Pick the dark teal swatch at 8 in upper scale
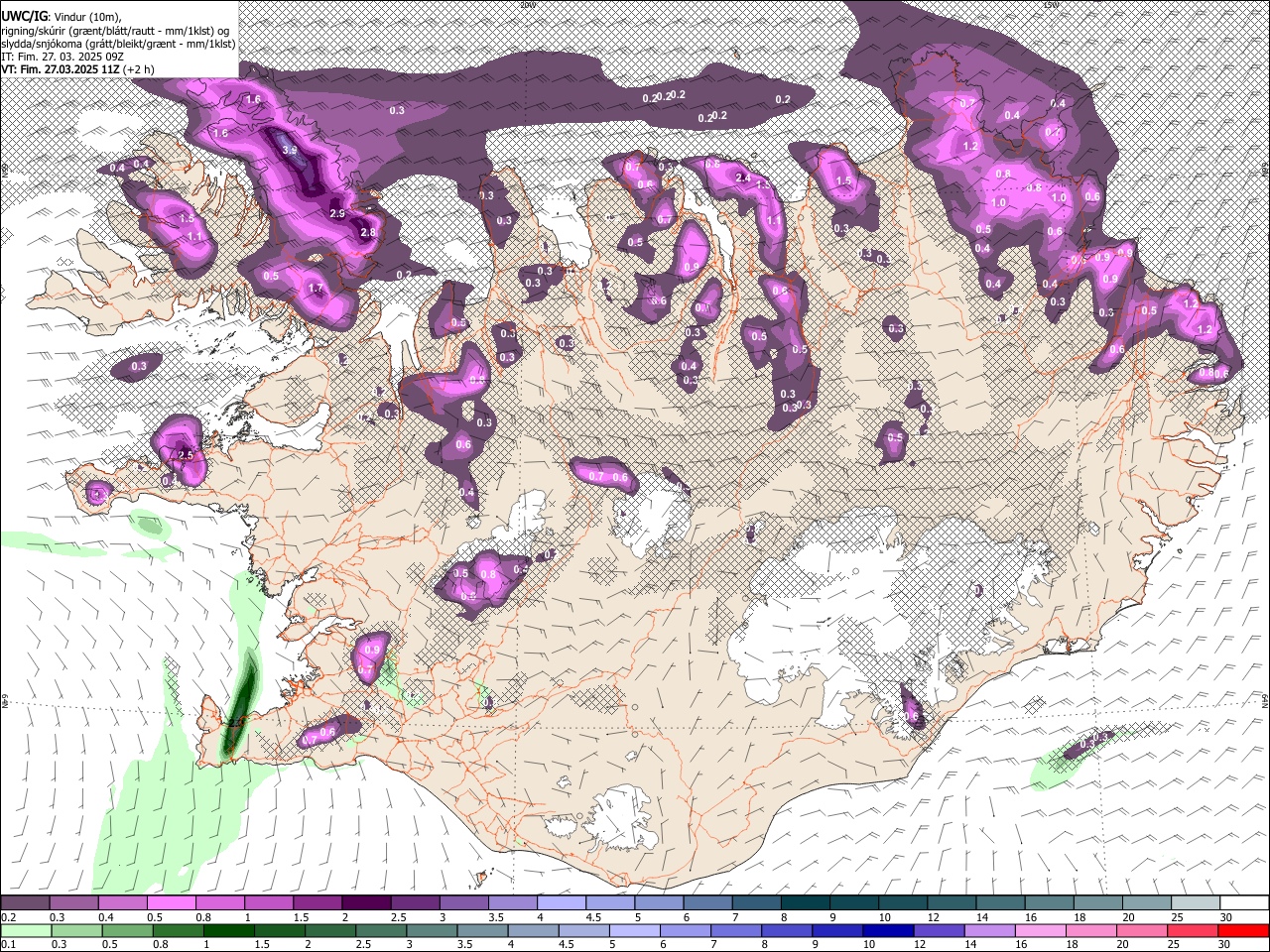The image size is (1270, 952). tap(804, 903)
